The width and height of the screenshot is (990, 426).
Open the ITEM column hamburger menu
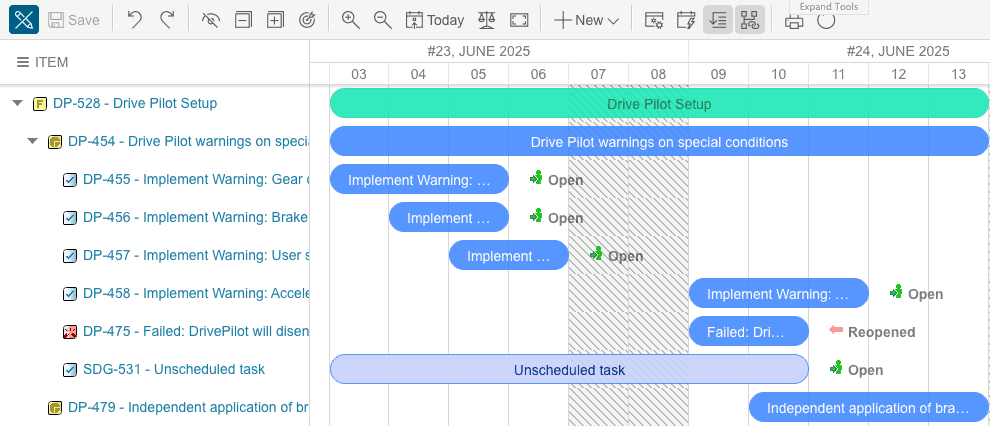tap(23, 62)
